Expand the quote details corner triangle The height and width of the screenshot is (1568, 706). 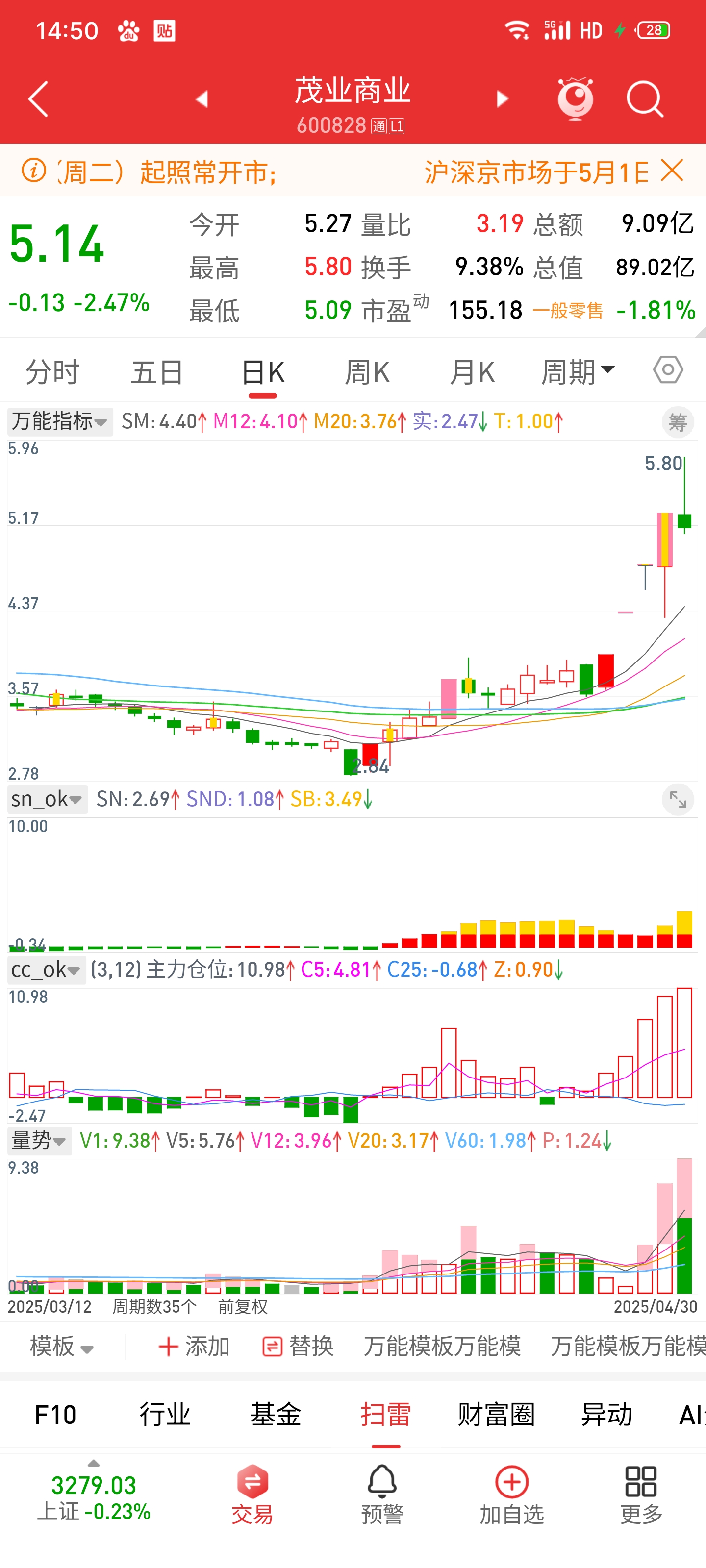[x=701, y=331]
